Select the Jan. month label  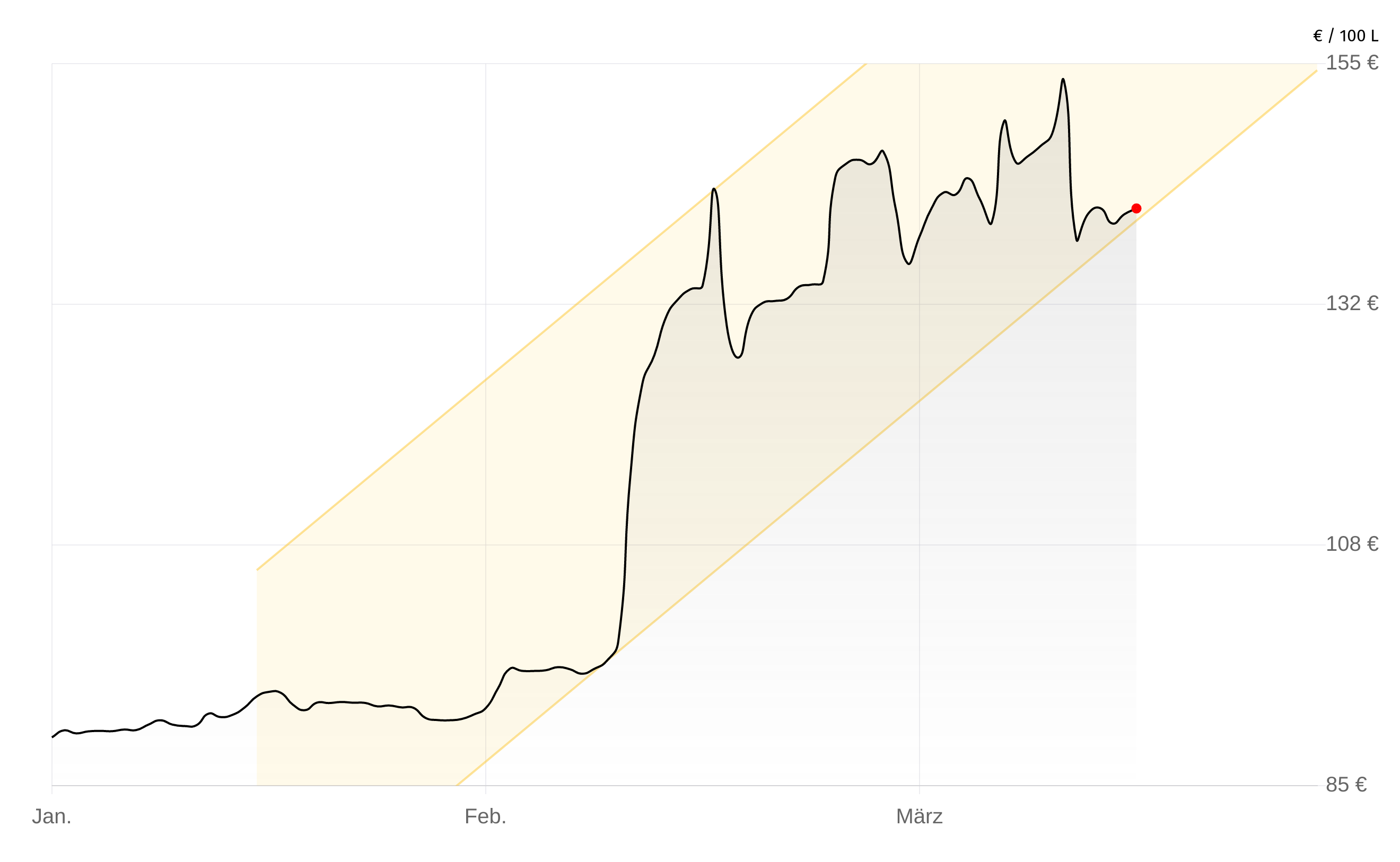tap(51, 816)
